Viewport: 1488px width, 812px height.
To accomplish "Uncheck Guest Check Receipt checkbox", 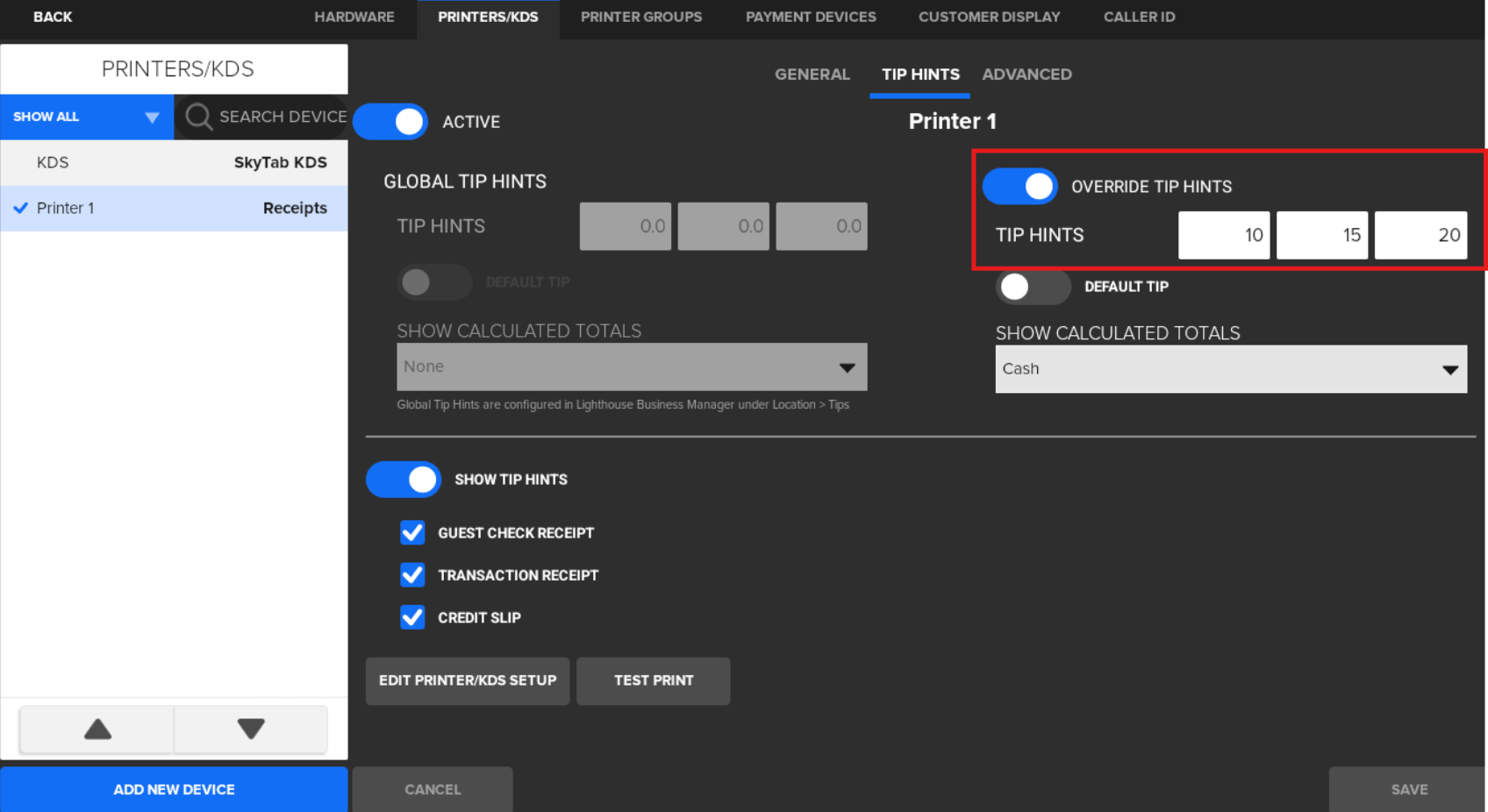I will pyautogui.click(x=412, y=533).
